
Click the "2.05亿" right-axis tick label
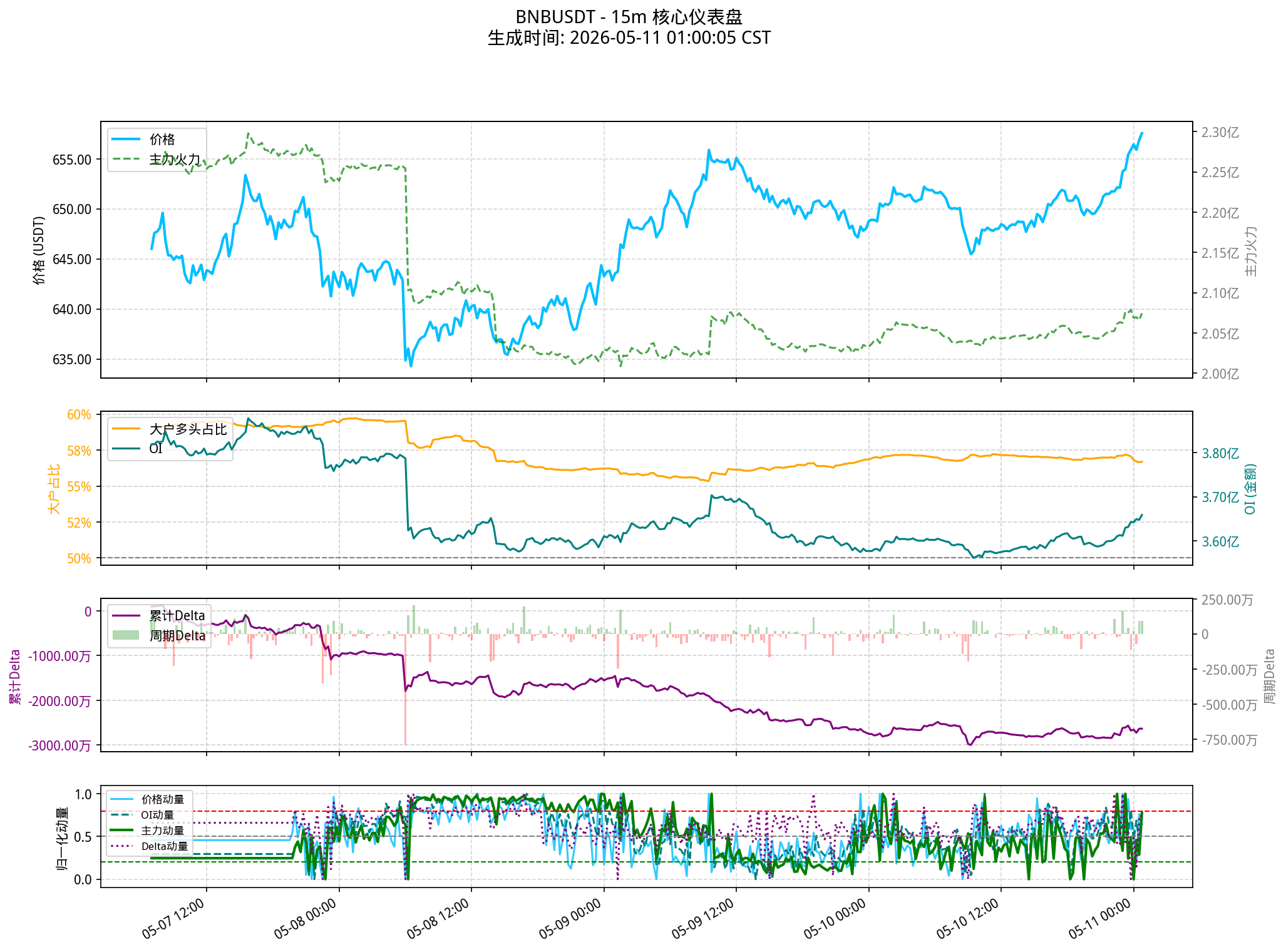pos(1220,334)
